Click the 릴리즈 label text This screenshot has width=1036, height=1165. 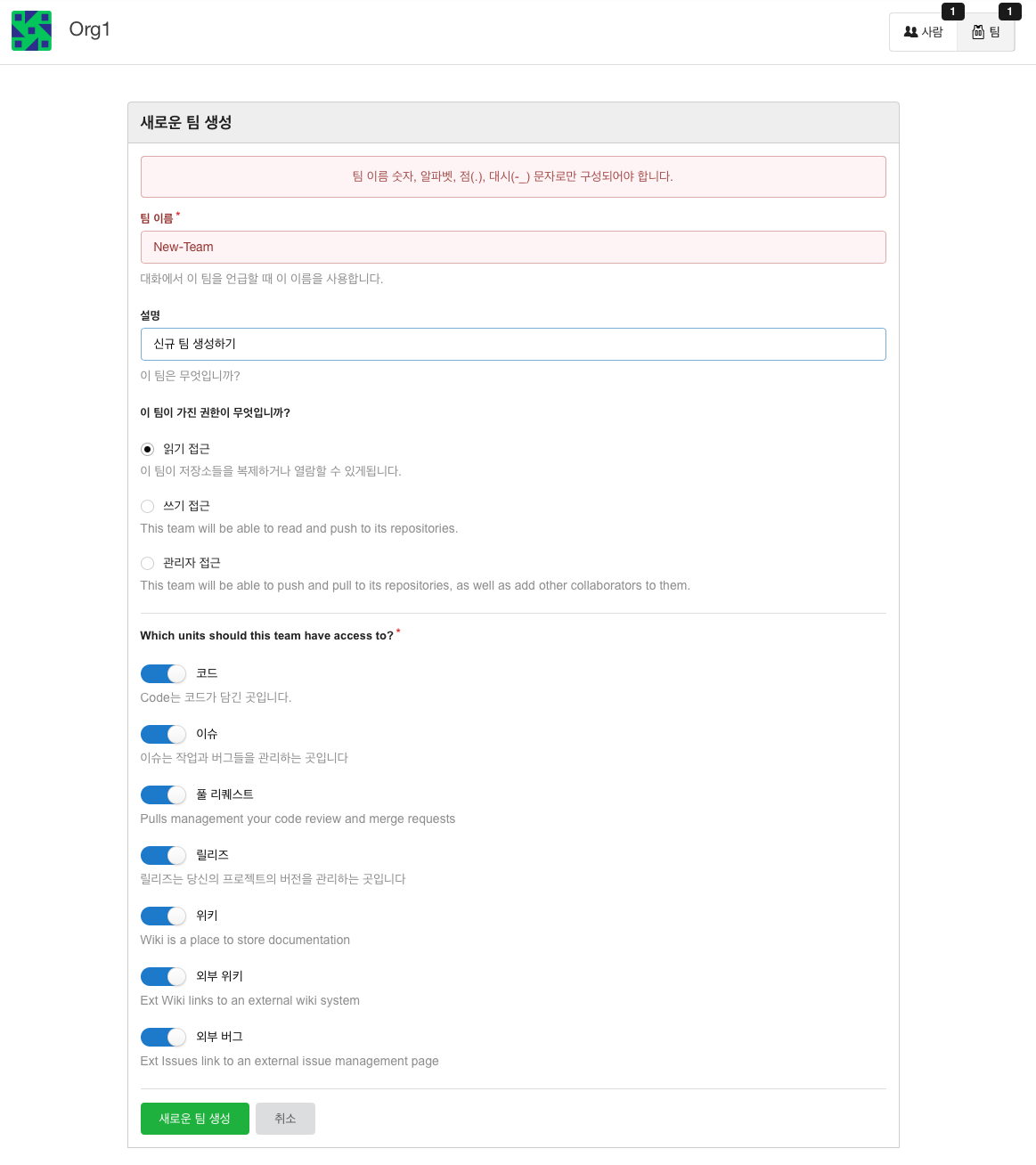tap(213, 855)
